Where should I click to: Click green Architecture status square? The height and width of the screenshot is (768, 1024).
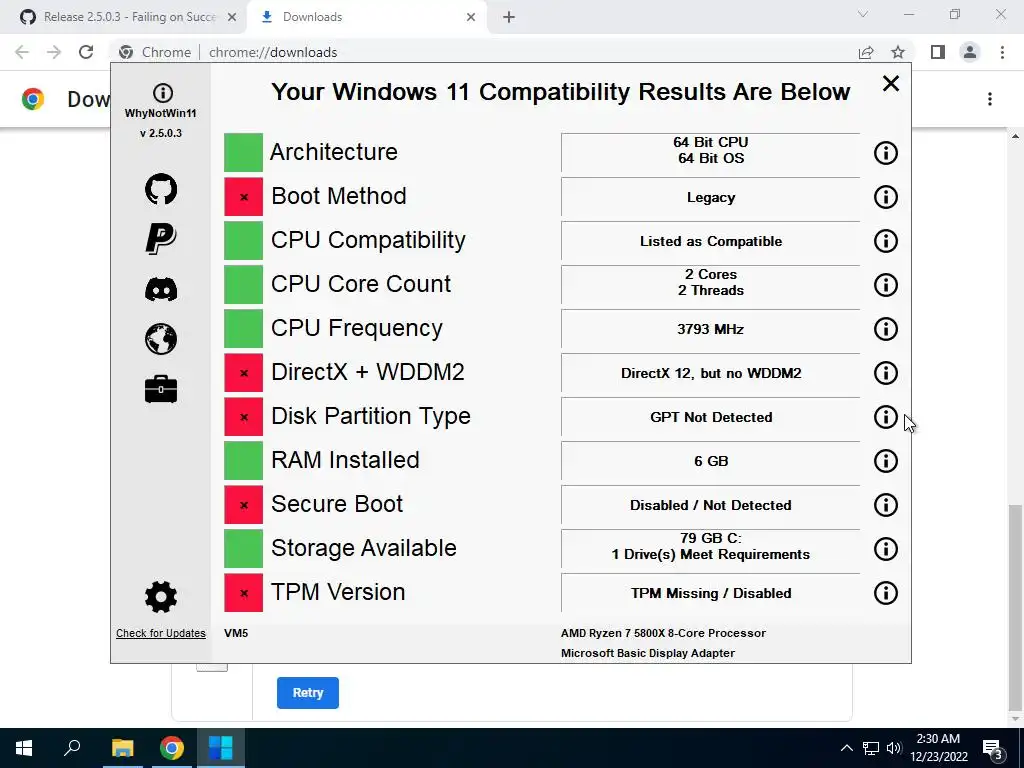pos(244,153)
